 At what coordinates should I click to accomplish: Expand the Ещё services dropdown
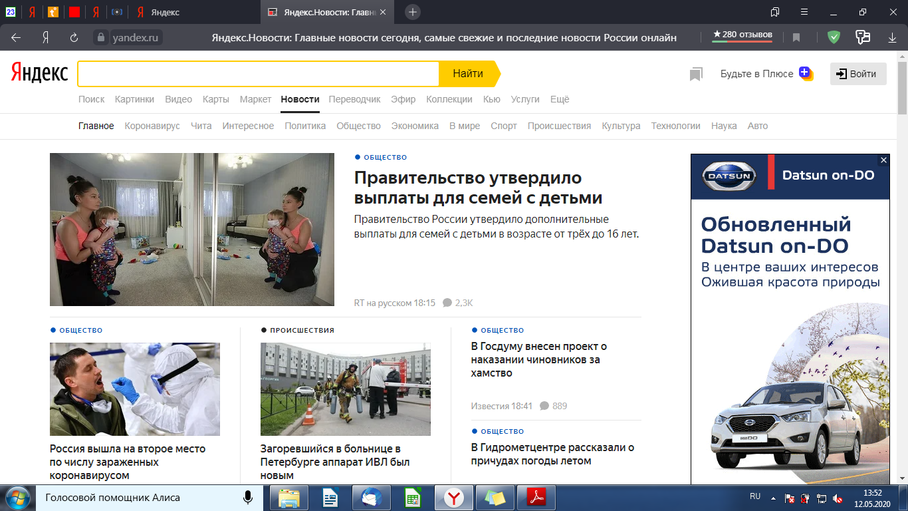pyautogui.click(x=559, y=99)
